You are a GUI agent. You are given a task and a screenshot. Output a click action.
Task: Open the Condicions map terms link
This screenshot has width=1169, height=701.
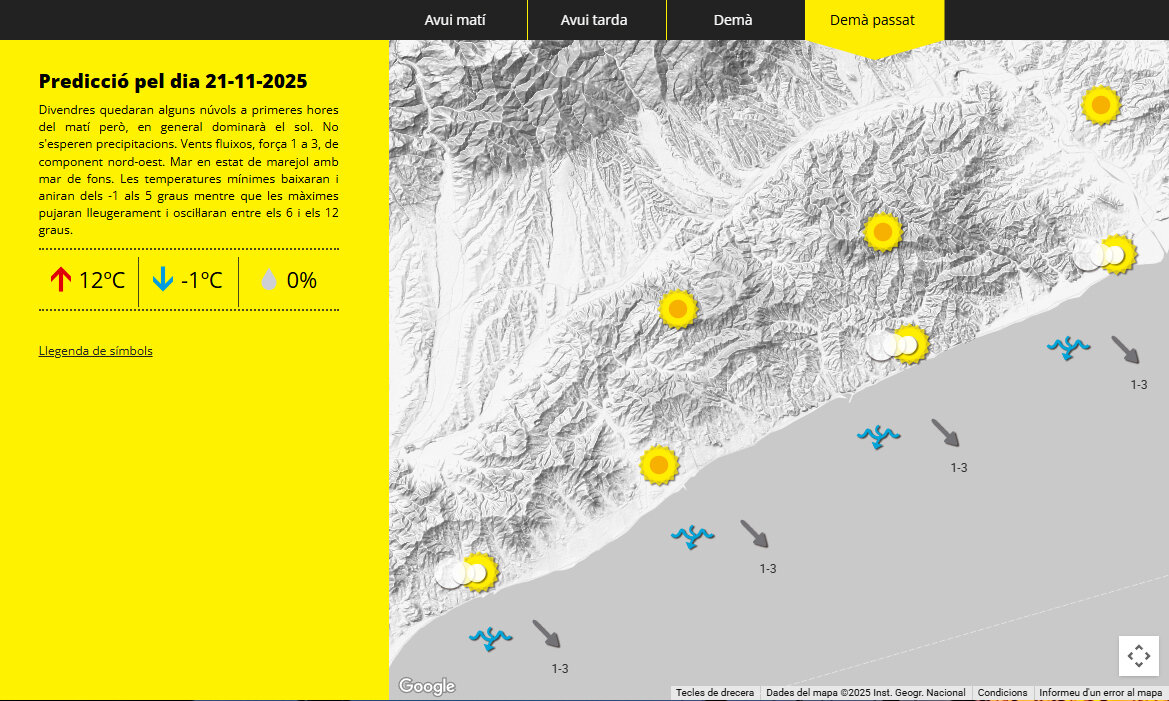(1002, 693)
